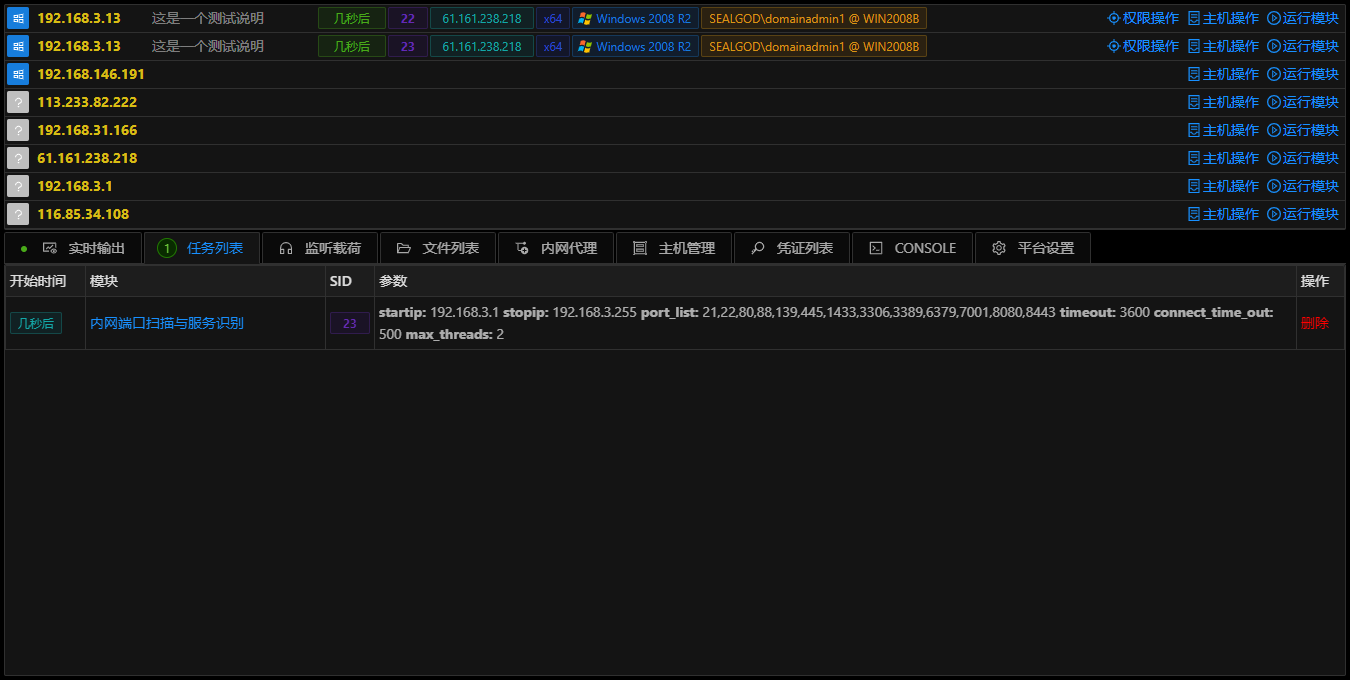Open the CONSOLE tab
This screenshot has width=1350, height=680.
coord(912,248)
